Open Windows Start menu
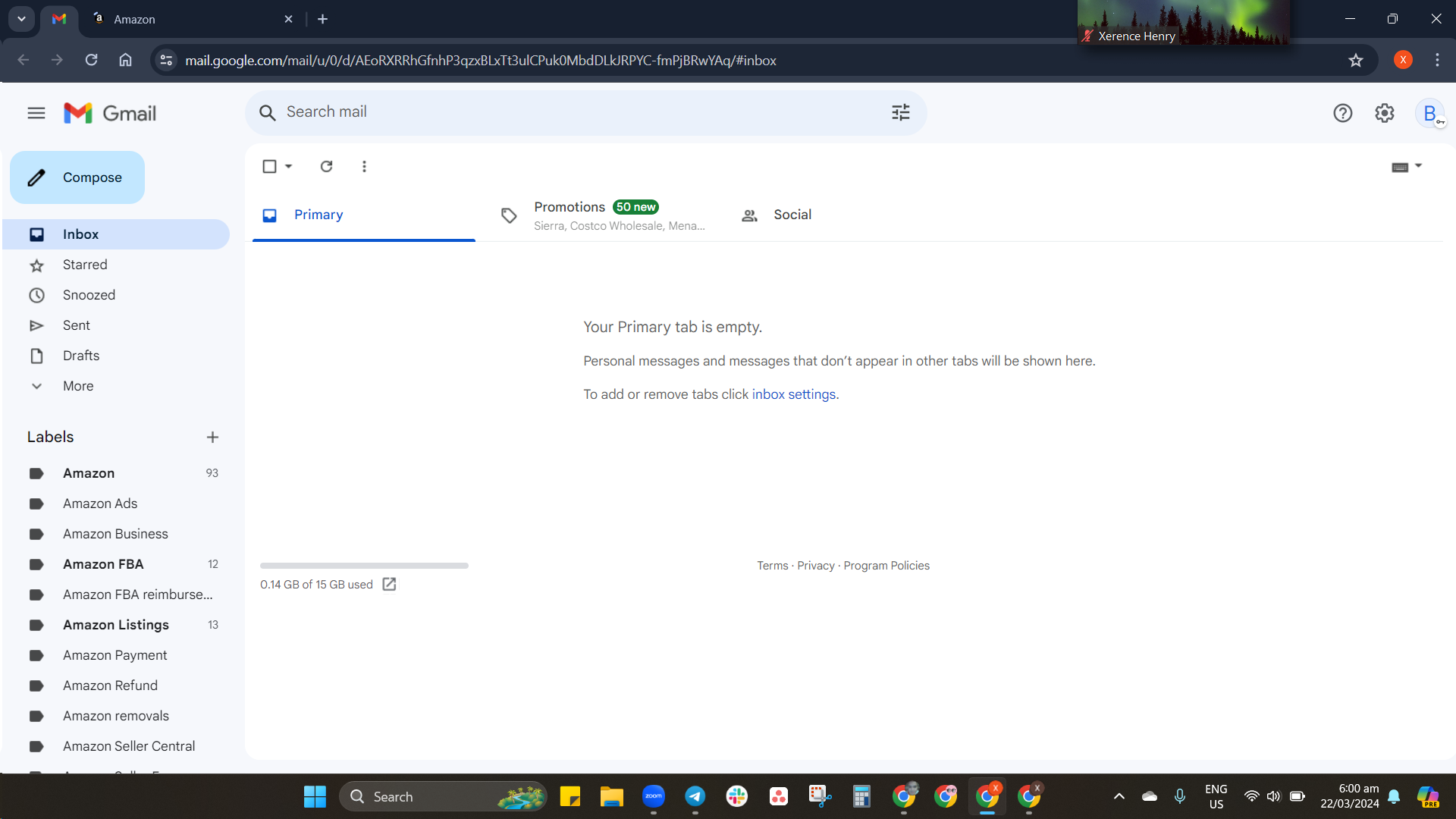The width and height of the screenshot is (1456, 819). tap(315, 796)
